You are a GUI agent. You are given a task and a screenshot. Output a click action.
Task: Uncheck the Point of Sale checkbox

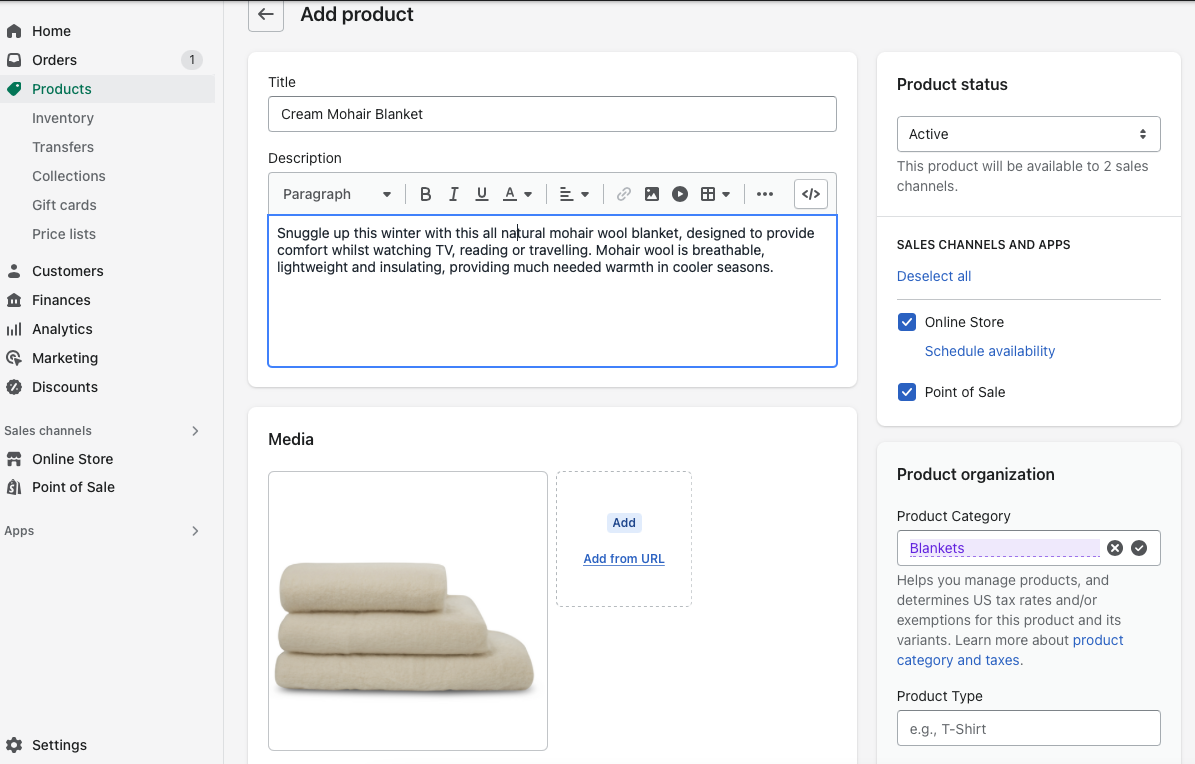[x=907, y=392]
